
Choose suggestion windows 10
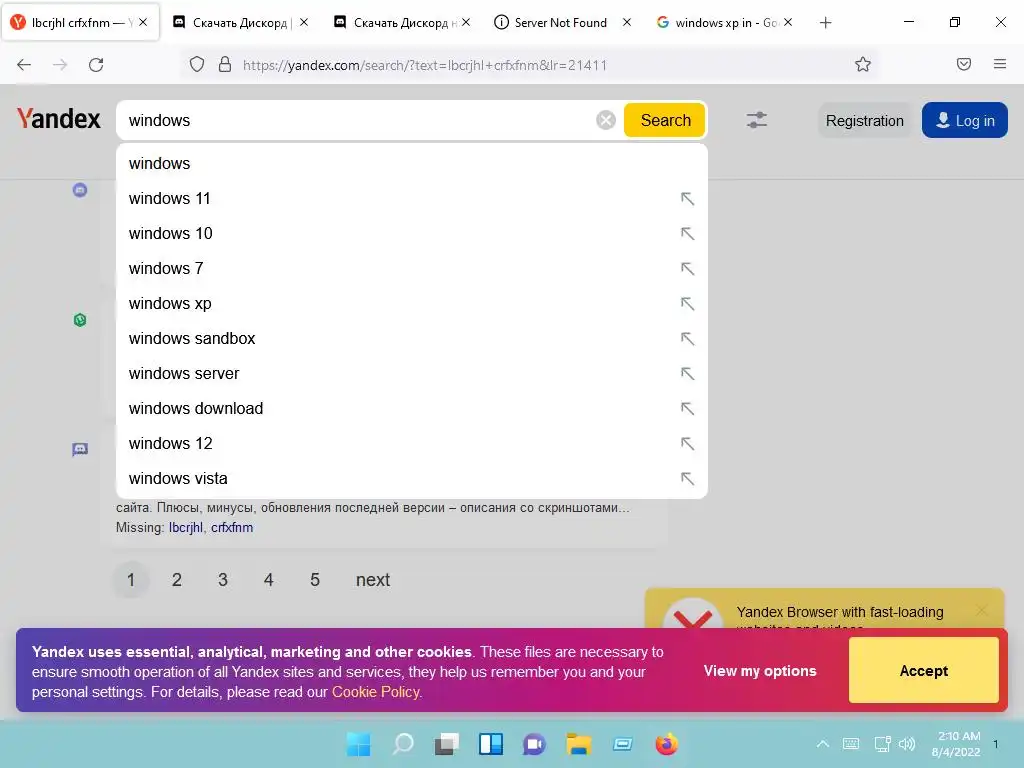(411, 234)
